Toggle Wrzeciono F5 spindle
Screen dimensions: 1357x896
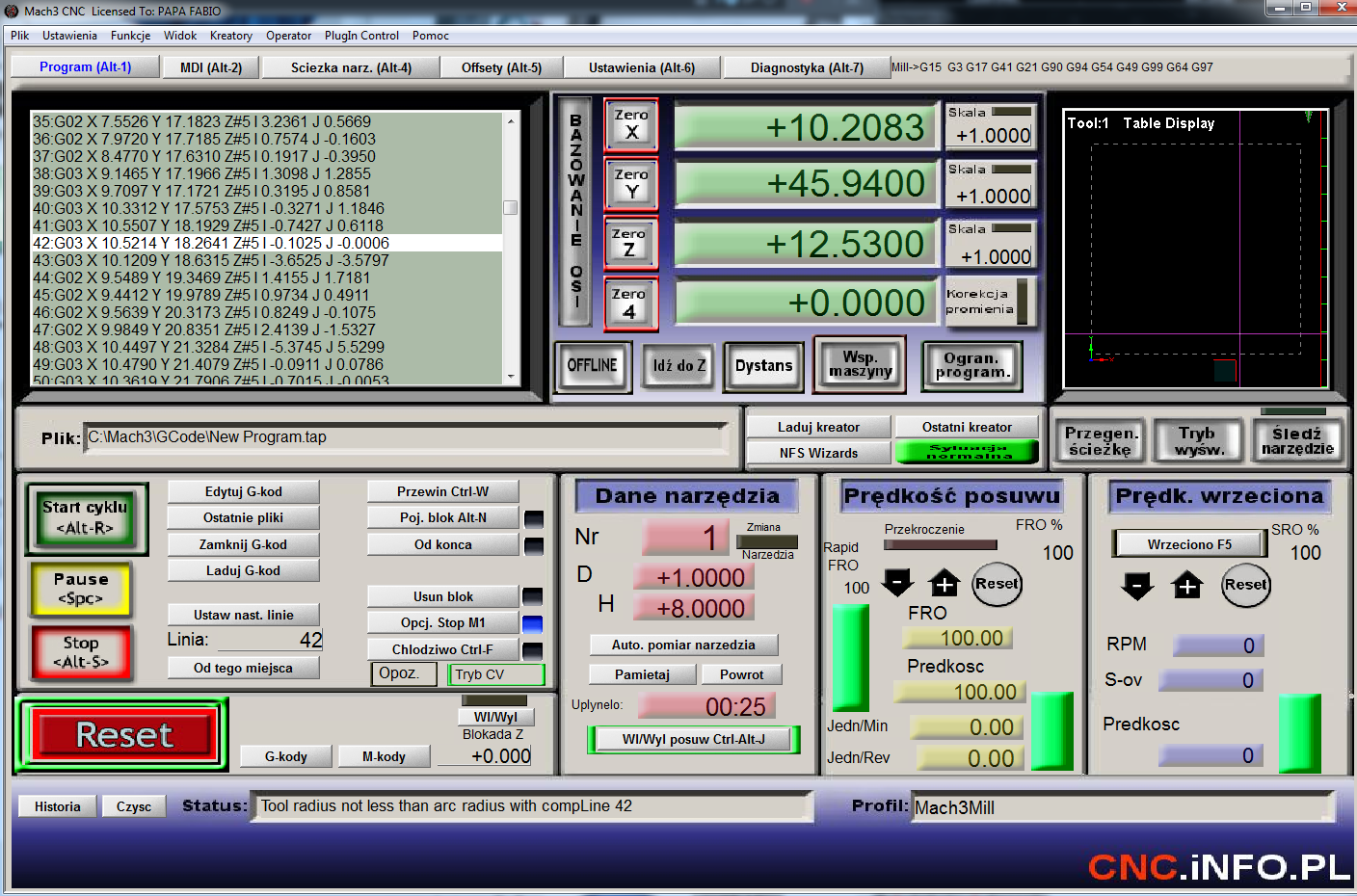(1189, 544)
